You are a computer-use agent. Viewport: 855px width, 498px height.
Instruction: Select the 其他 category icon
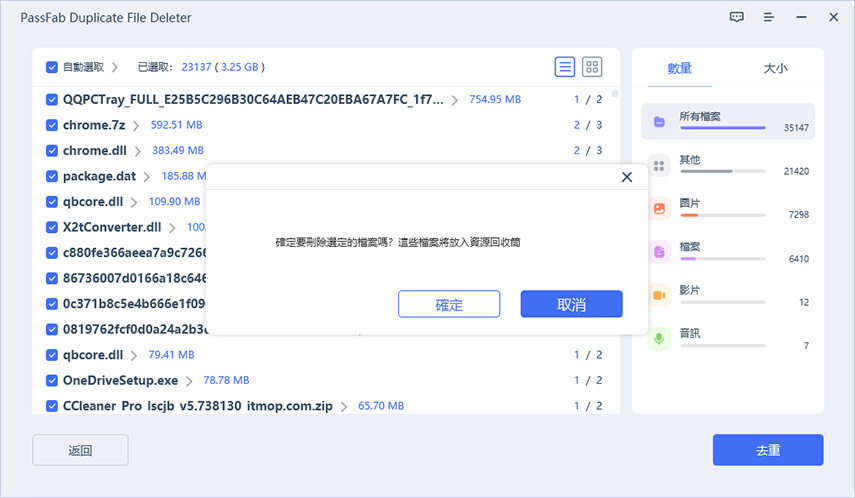659,165
